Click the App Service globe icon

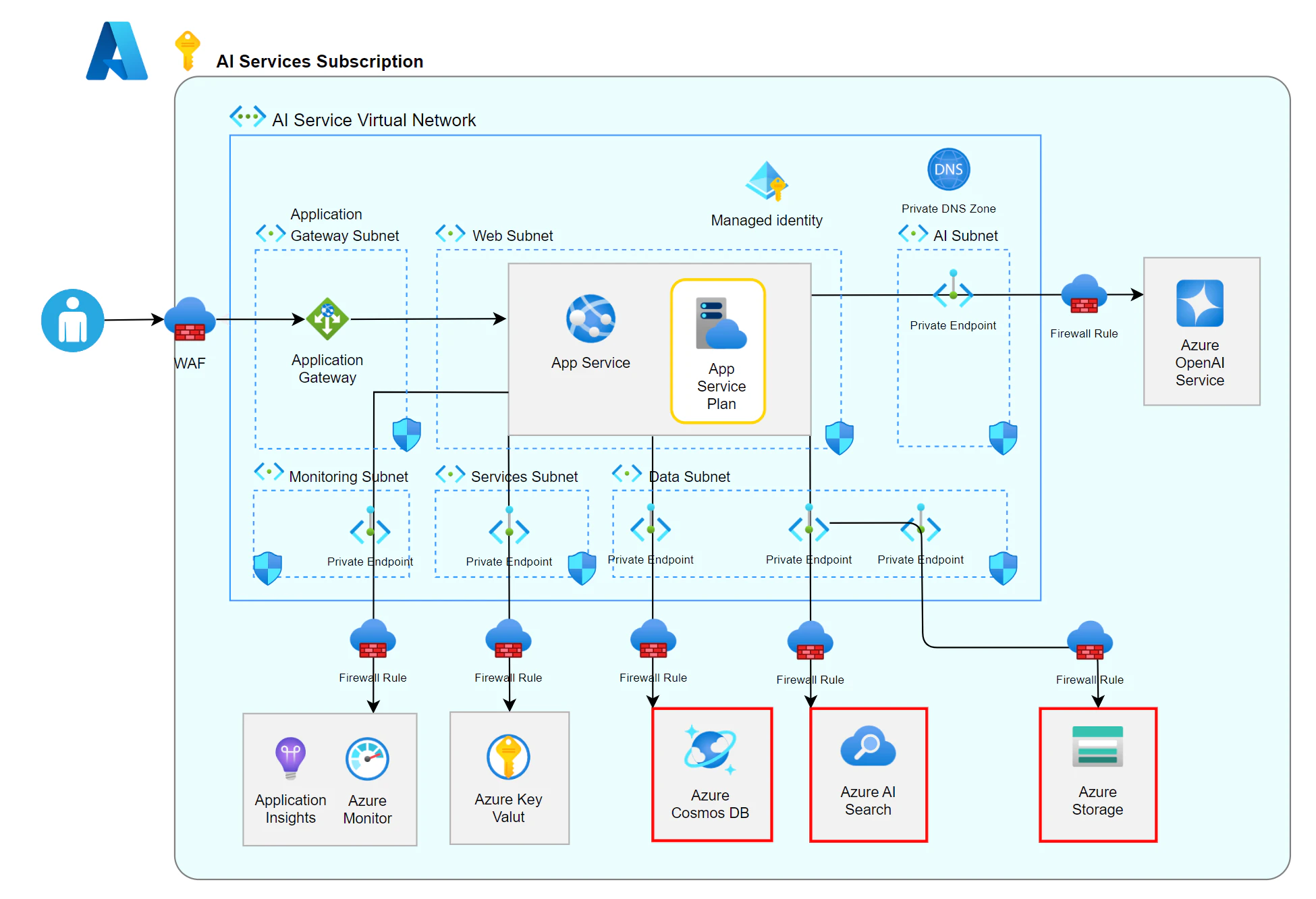[591, 319]
